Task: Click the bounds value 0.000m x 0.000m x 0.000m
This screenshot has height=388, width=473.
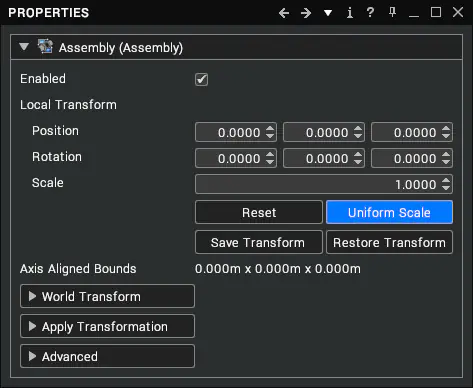Action: click(278, 269)
